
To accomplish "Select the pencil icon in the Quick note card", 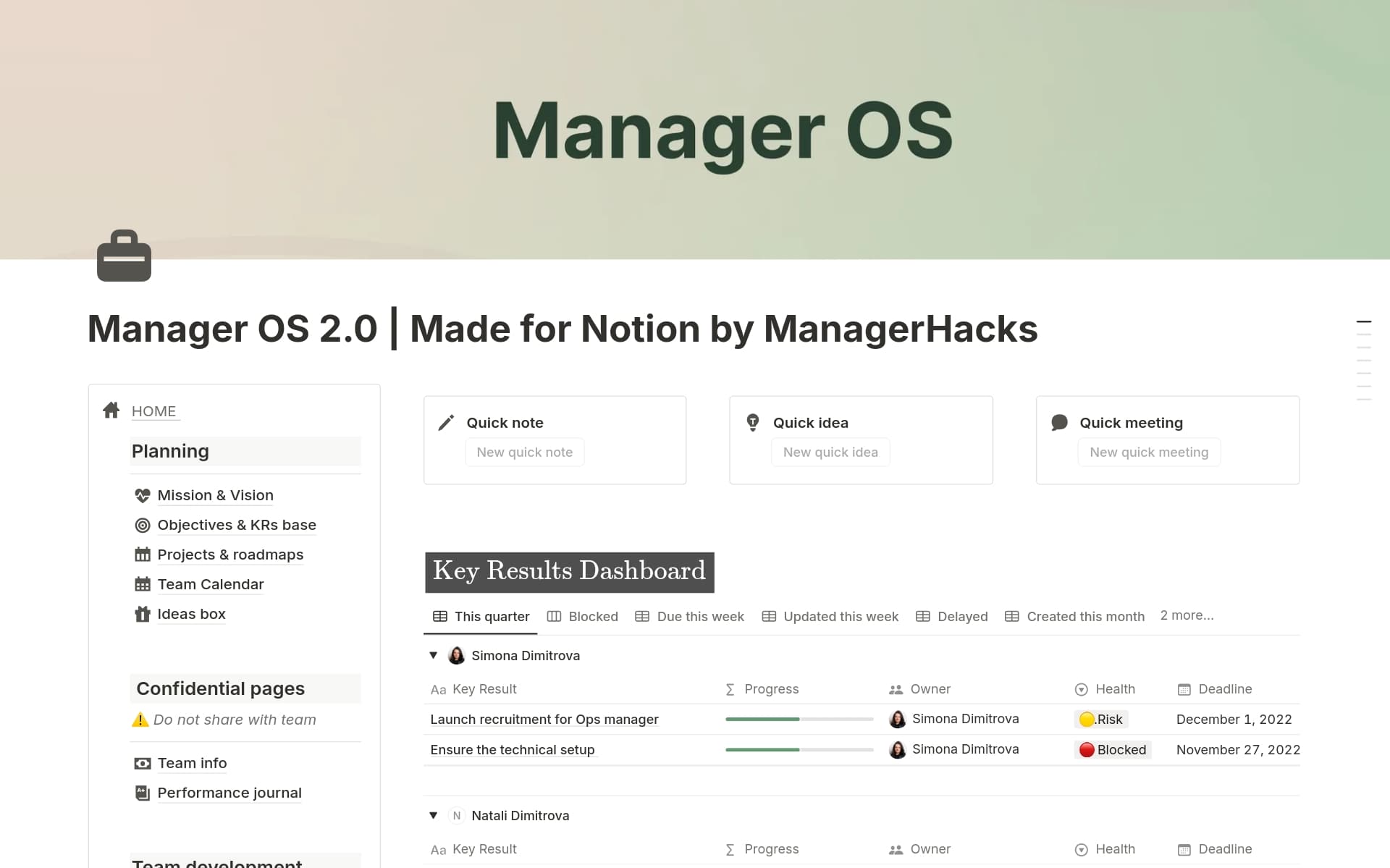I will (445, 422).
